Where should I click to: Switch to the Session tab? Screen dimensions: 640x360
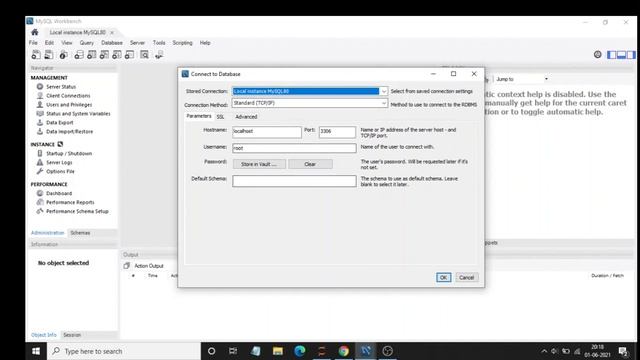coord(72,335)
